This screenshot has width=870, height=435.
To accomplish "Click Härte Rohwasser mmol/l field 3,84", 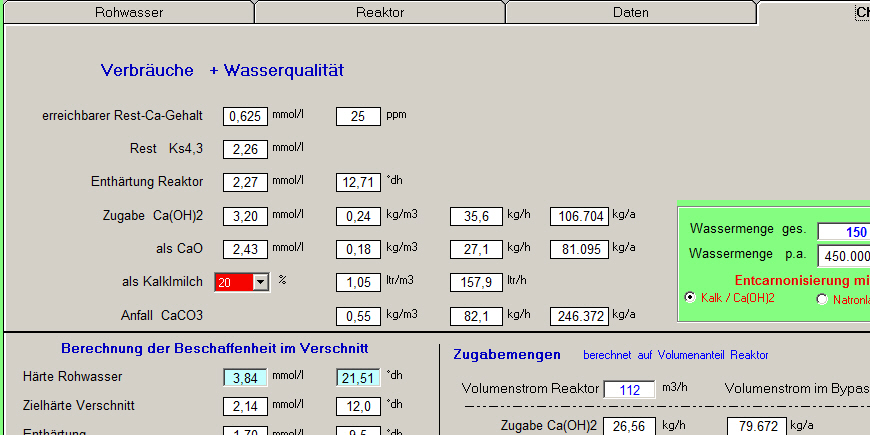I will click(245, 376).
